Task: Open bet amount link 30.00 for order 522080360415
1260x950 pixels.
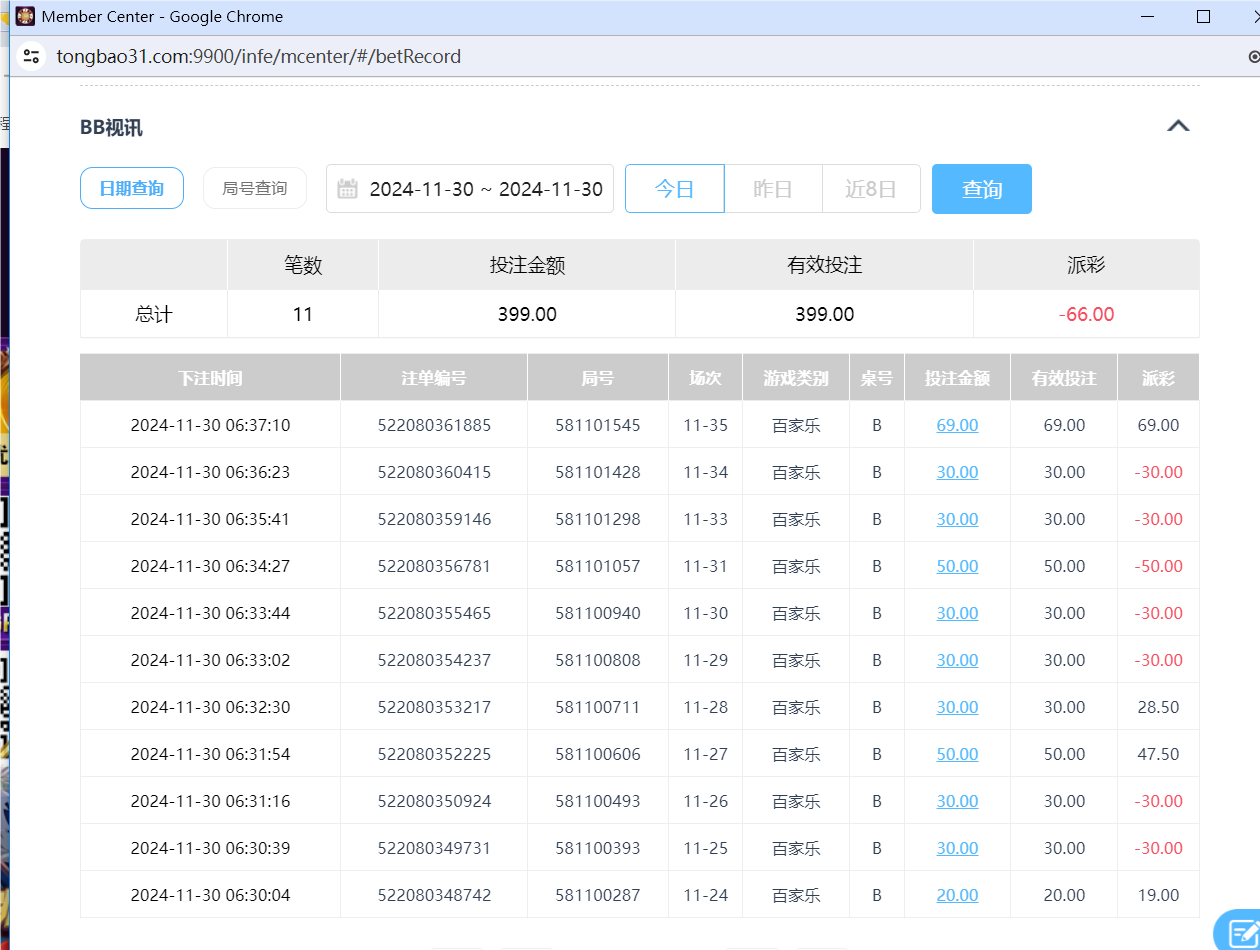Action: tap(957, 472)
